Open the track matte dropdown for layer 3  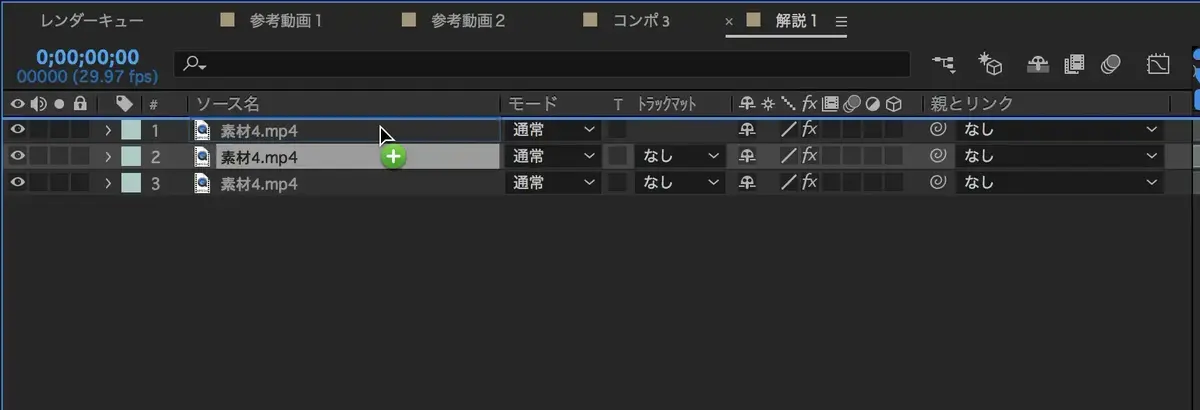click(680, 183)
